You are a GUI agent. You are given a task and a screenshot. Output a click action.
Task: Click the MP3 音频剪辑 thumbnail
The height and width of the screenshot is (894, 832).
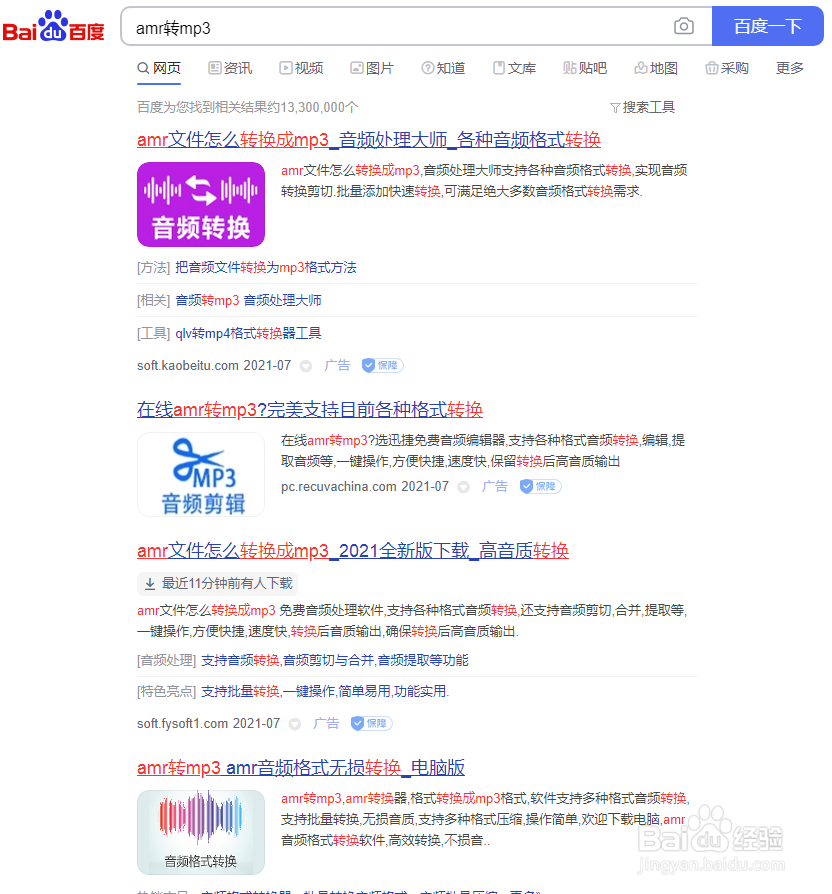tap(201, 474)
